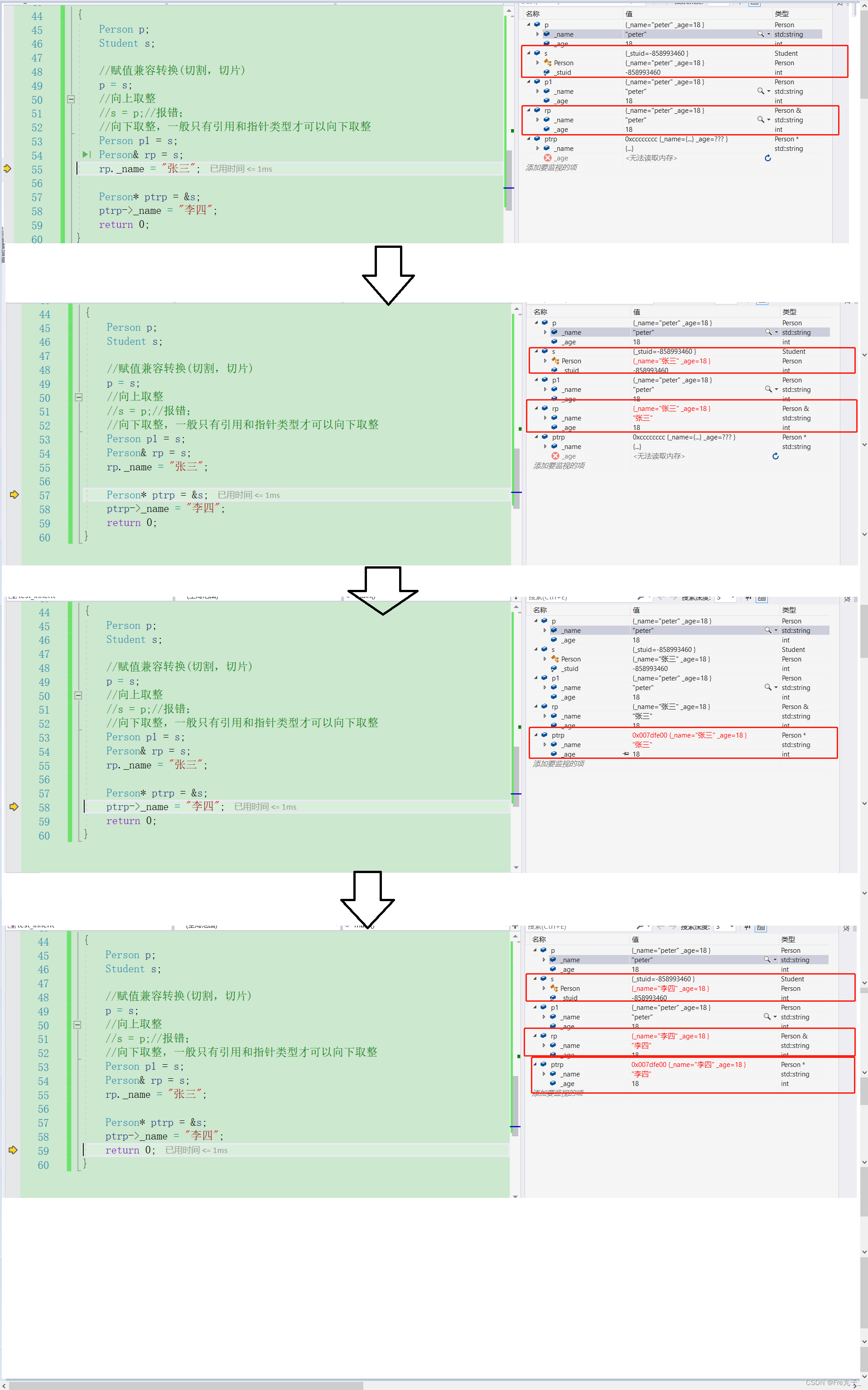This screenshot has width=868, height=1390.
Task: Open the magnifier visualizer on p _name, fourth screenshot
Action: pyautogui.click(x=767, y=960)
